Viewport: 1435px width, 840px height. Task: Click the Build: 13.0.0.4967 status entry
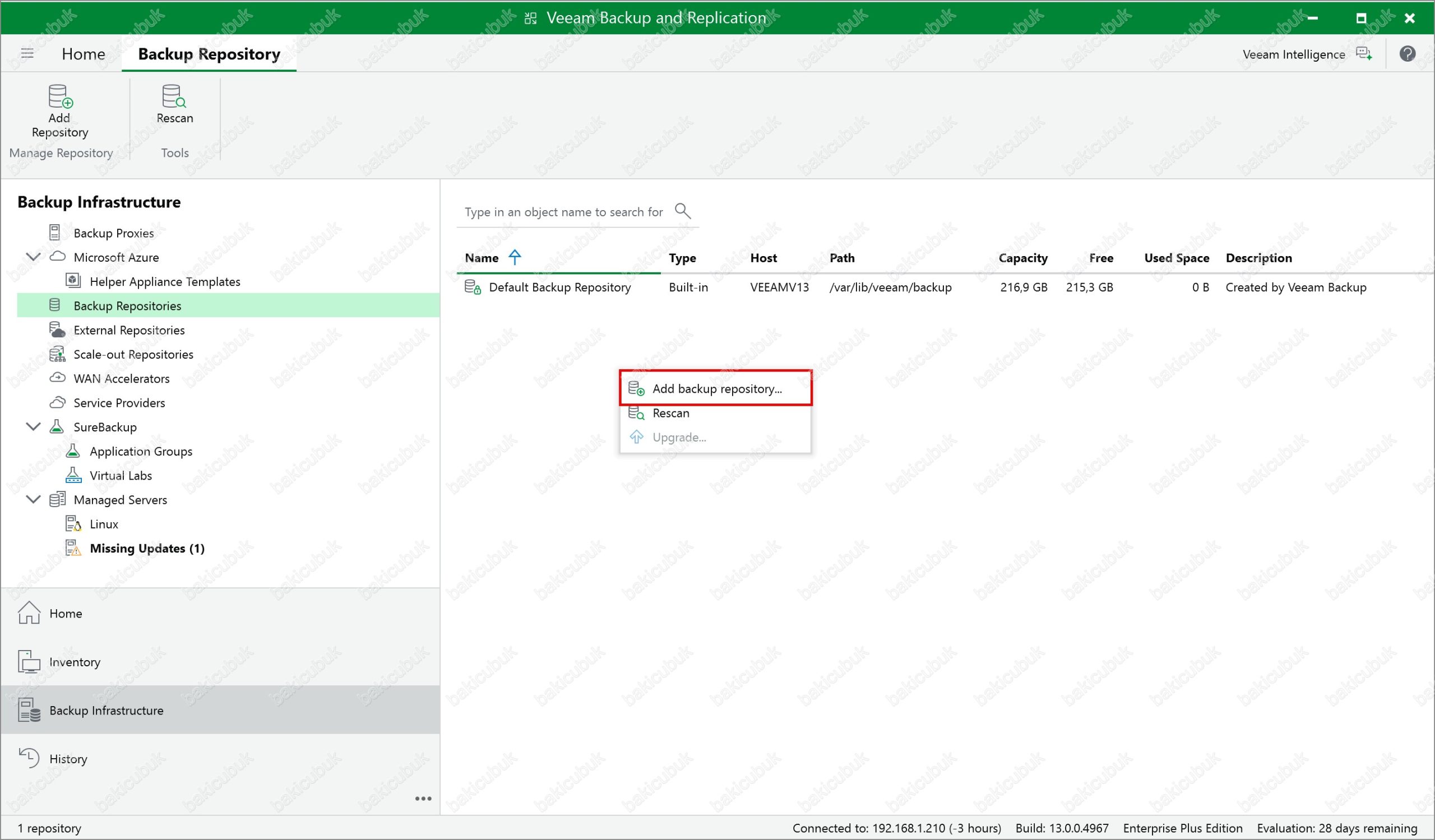pos(1062,828)
